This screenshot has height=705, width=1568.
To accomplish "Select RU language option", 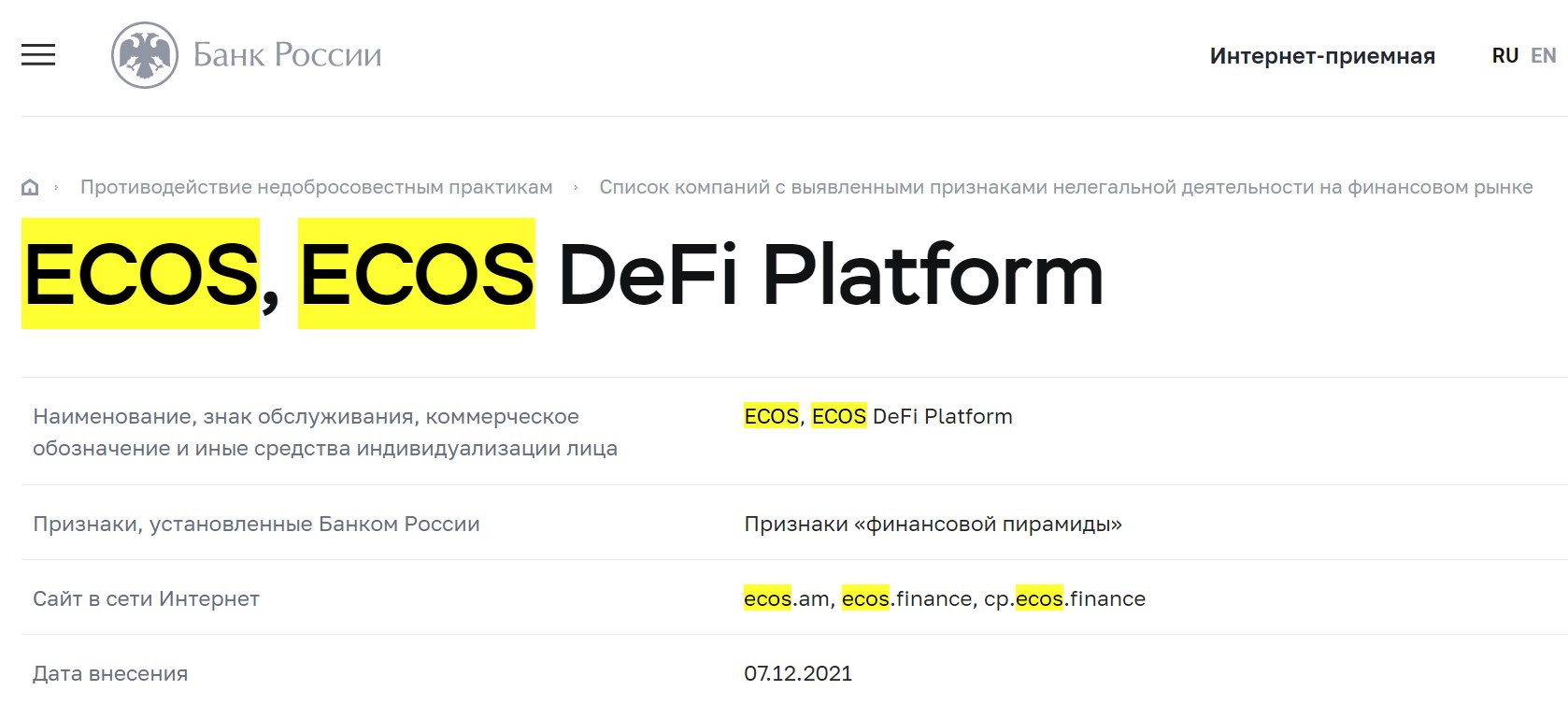I will pos(1504,56).
